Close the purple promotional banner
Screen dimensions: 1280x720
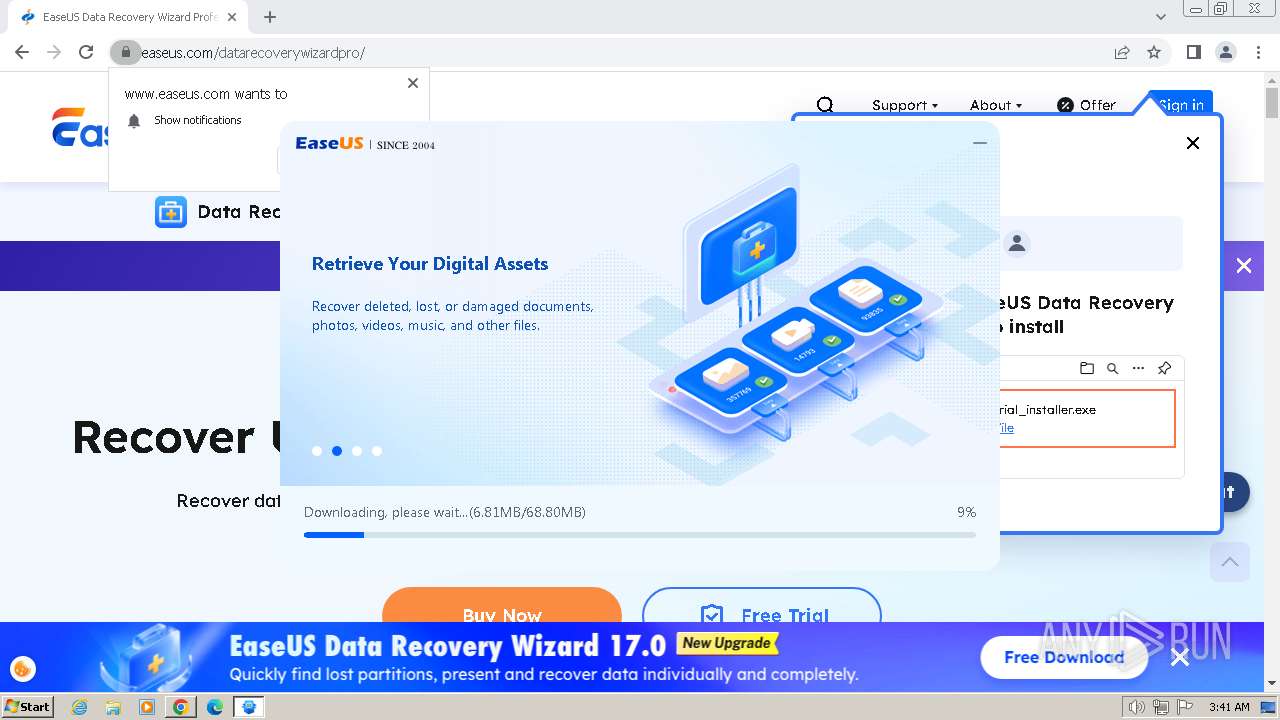(1243, 265)
